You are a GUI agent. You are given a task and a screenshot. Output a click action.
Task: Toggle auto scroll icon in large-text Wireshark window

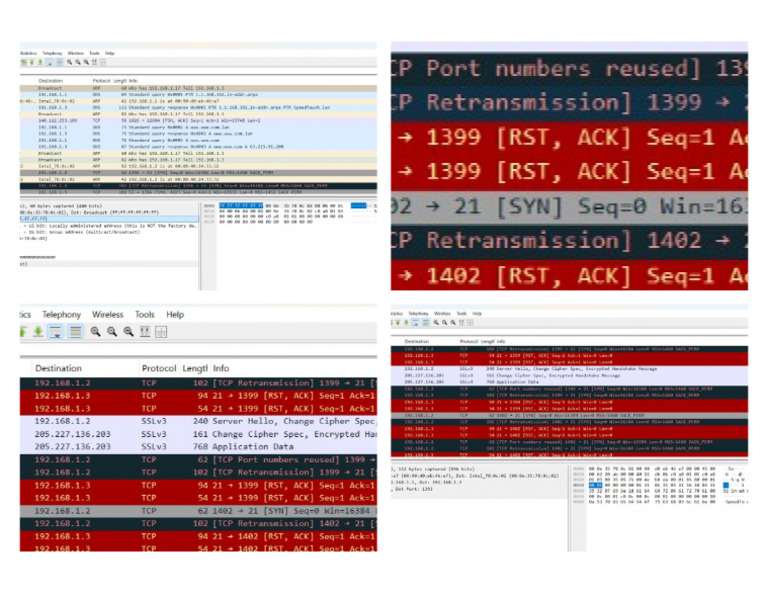click(55, 332)
